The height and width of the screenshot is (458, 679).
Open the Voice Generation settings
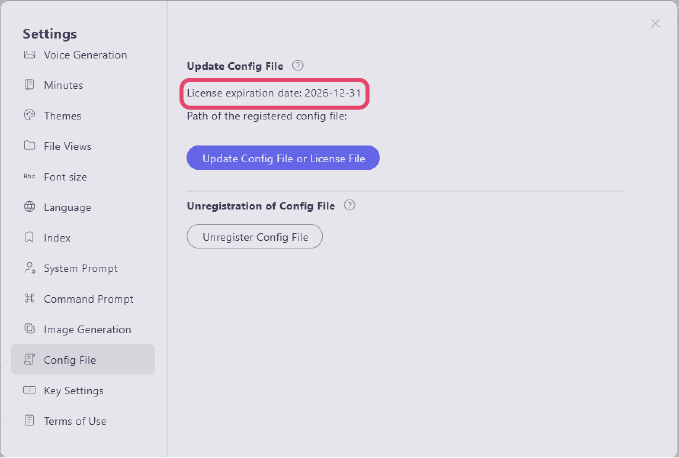pyautogui.click(x=85, y=55)
